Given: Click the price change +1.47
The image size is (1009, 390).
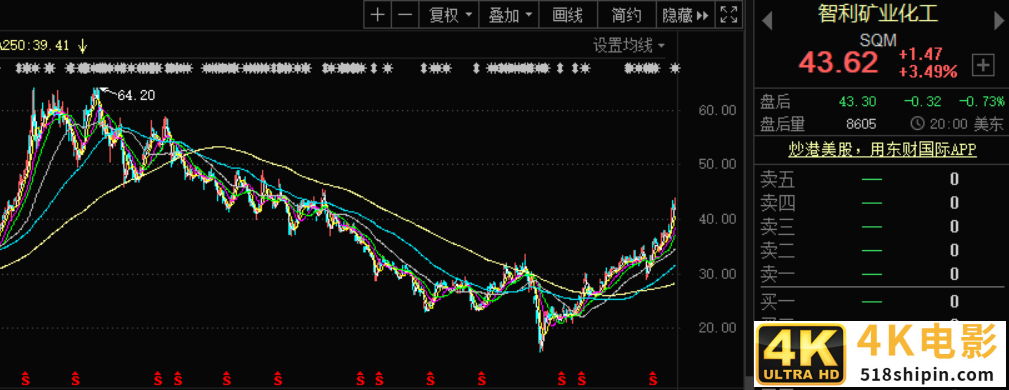Looking at the screenshot, I should [921, 54].
